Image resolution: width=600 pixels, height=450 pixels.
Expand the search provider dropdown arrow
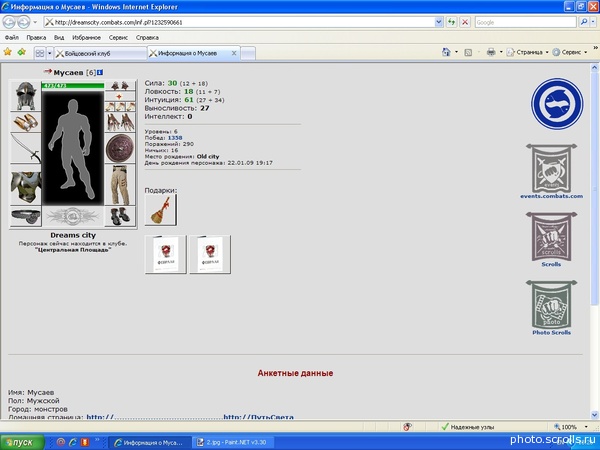(x=593, y=22)
